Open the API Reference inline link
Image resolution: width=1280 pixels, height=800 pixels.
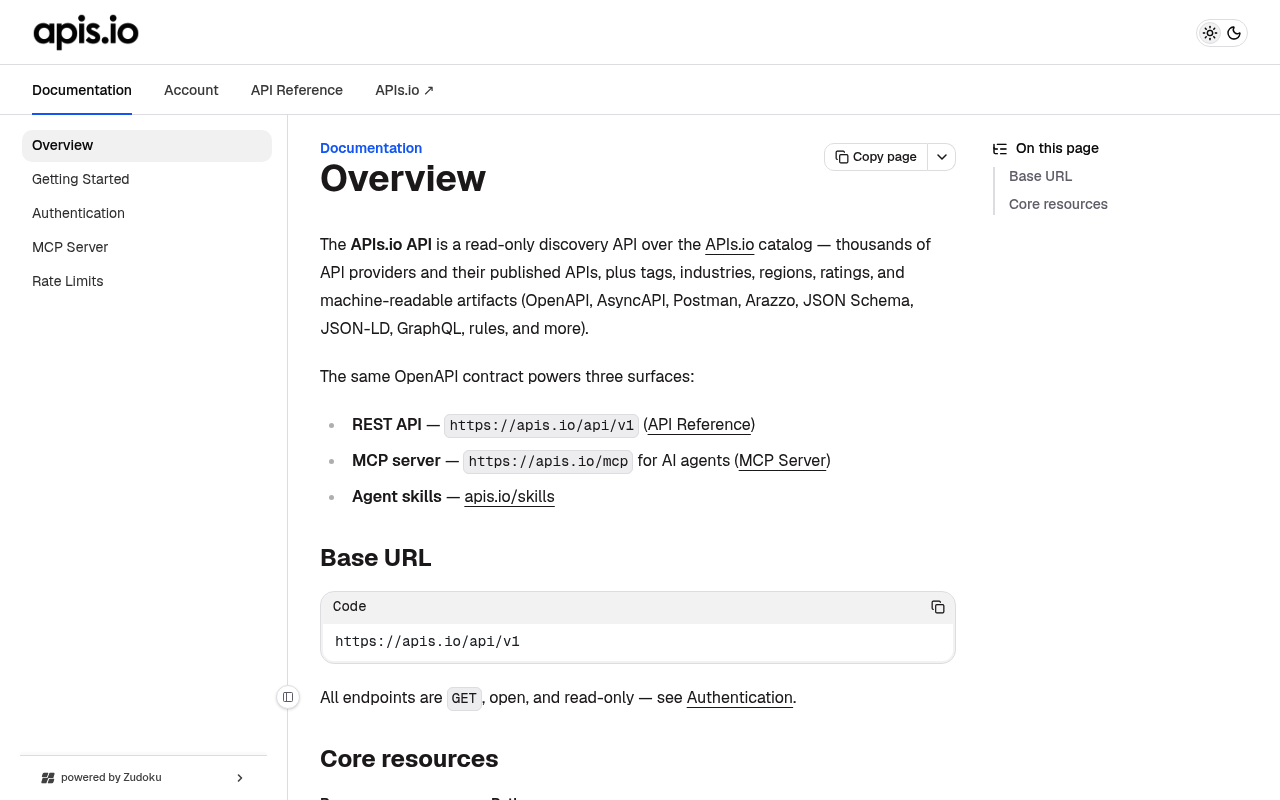click(x=699, y=424)
